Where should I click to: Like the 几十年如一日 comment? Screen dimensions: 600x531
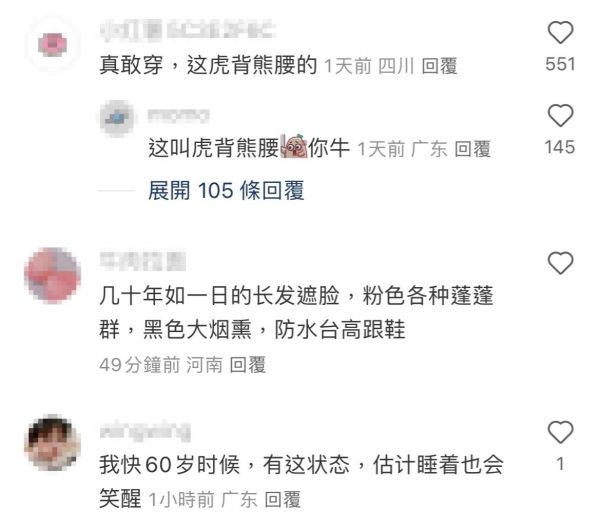560,263
